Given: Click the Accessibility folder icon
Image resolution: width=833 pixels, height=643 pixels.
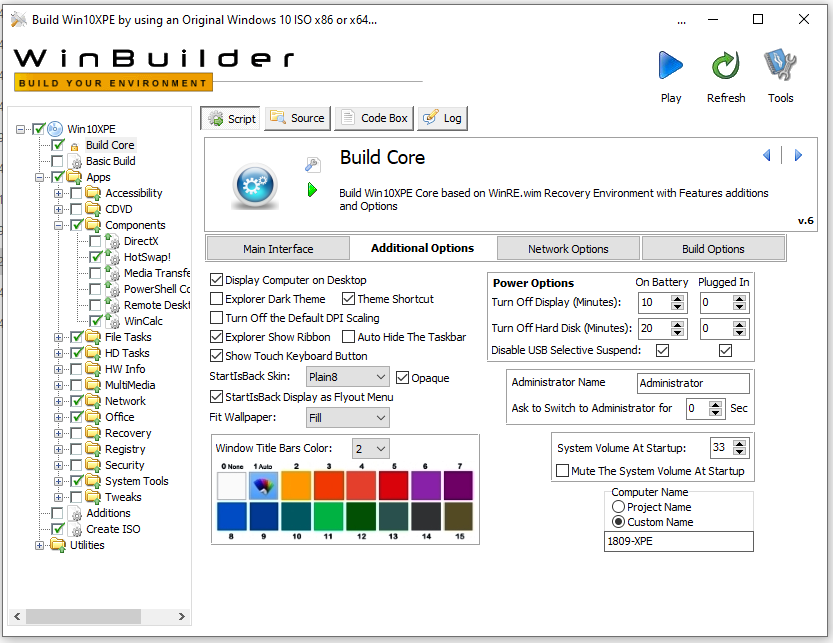Looking at the screenshot, I should (93, 192).
